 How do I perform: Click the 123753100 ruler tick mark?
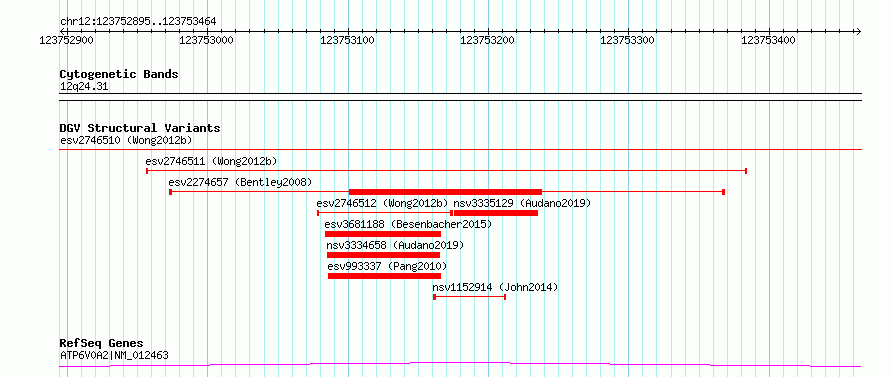[x=348, y=31]
